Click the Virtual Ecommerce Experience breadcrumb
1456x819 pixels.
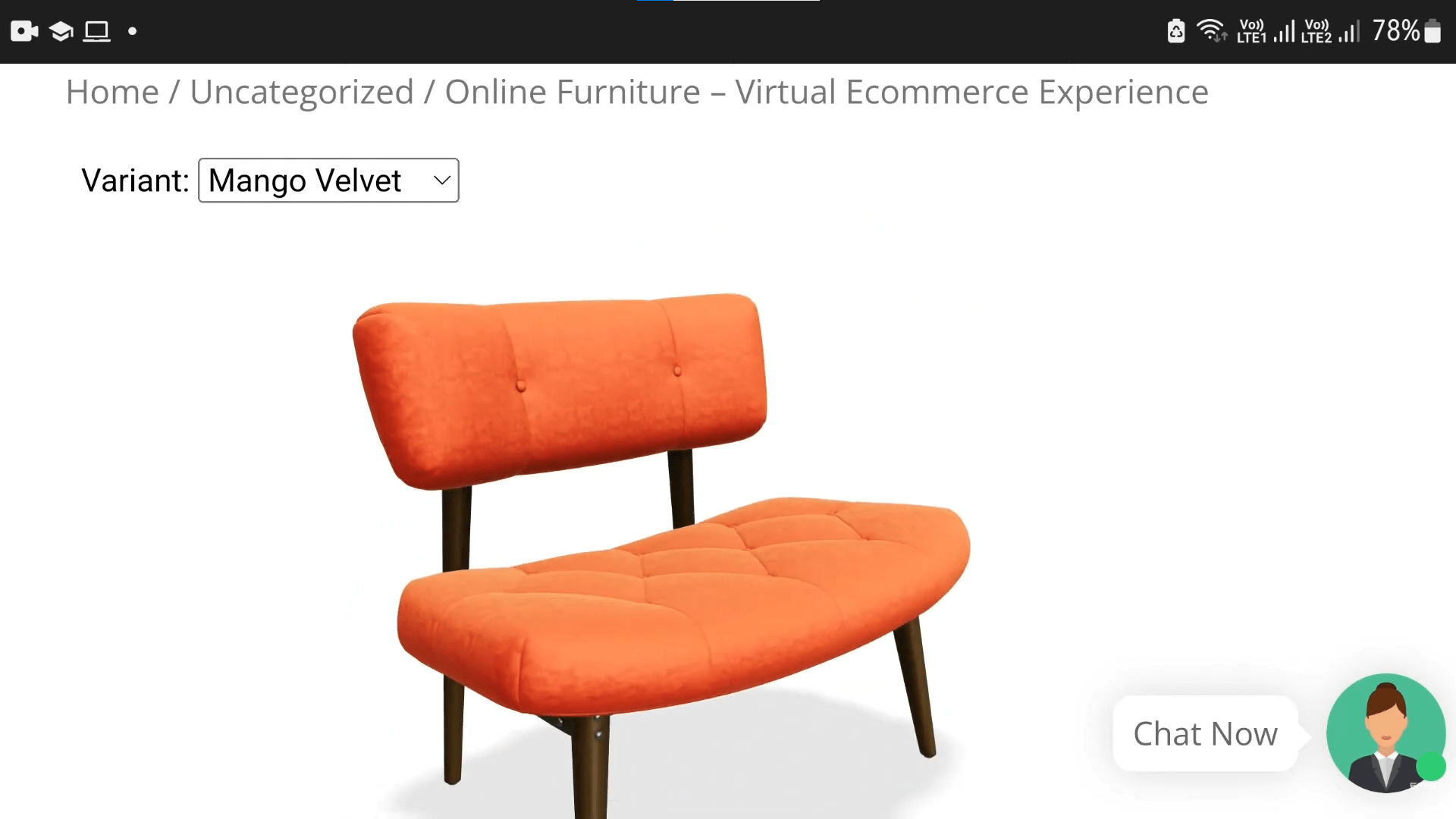point(826,91)
